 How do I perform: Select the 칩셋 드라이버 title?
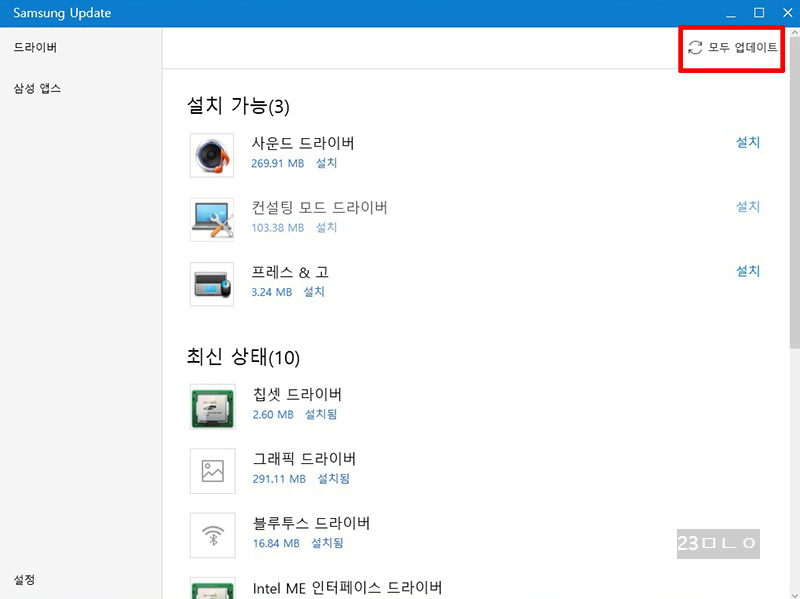(297, 394)
